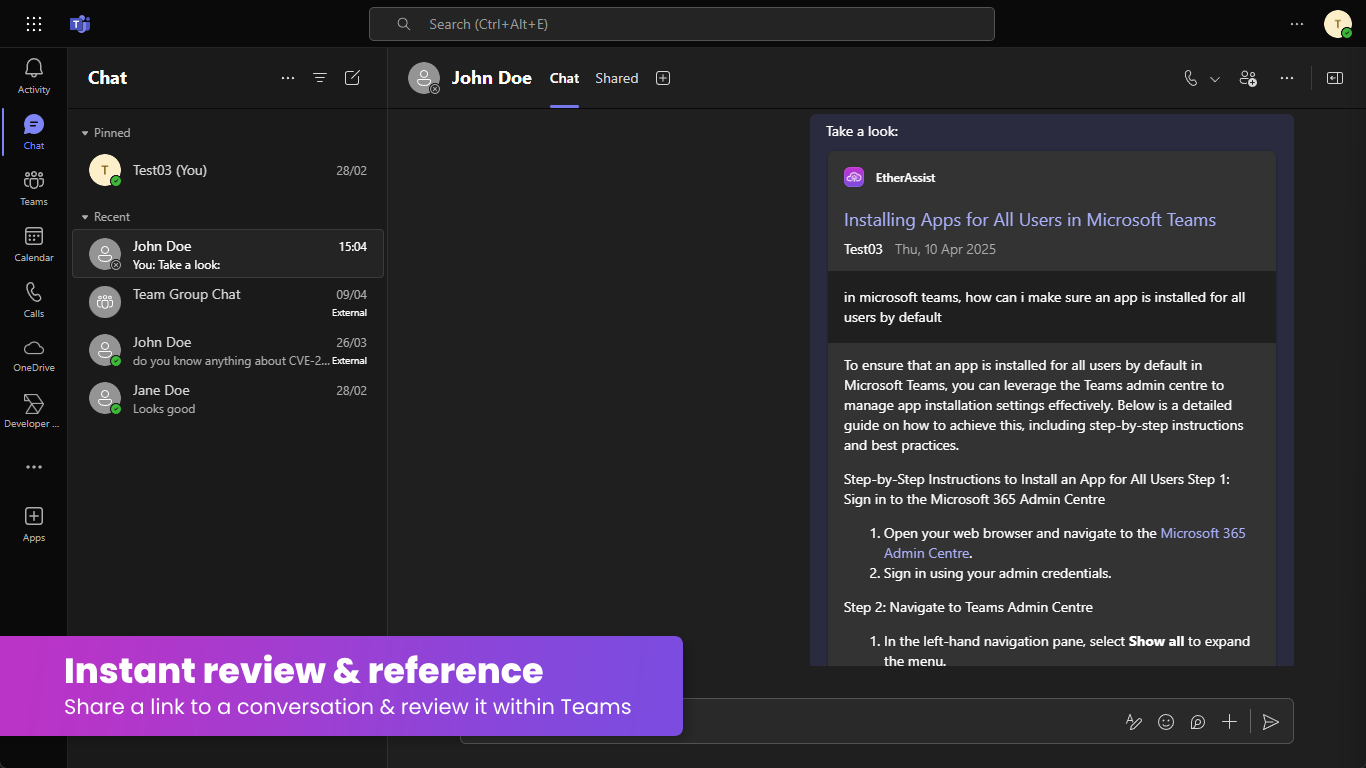Image resolution: width=1366 pixels, height=768 pixels.
Task: Open more chat list options
Action: (288, 78)
